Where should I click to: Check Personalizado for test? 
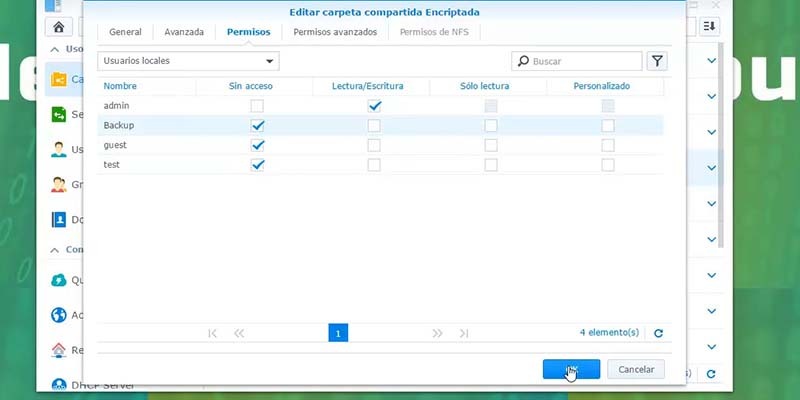608,165
